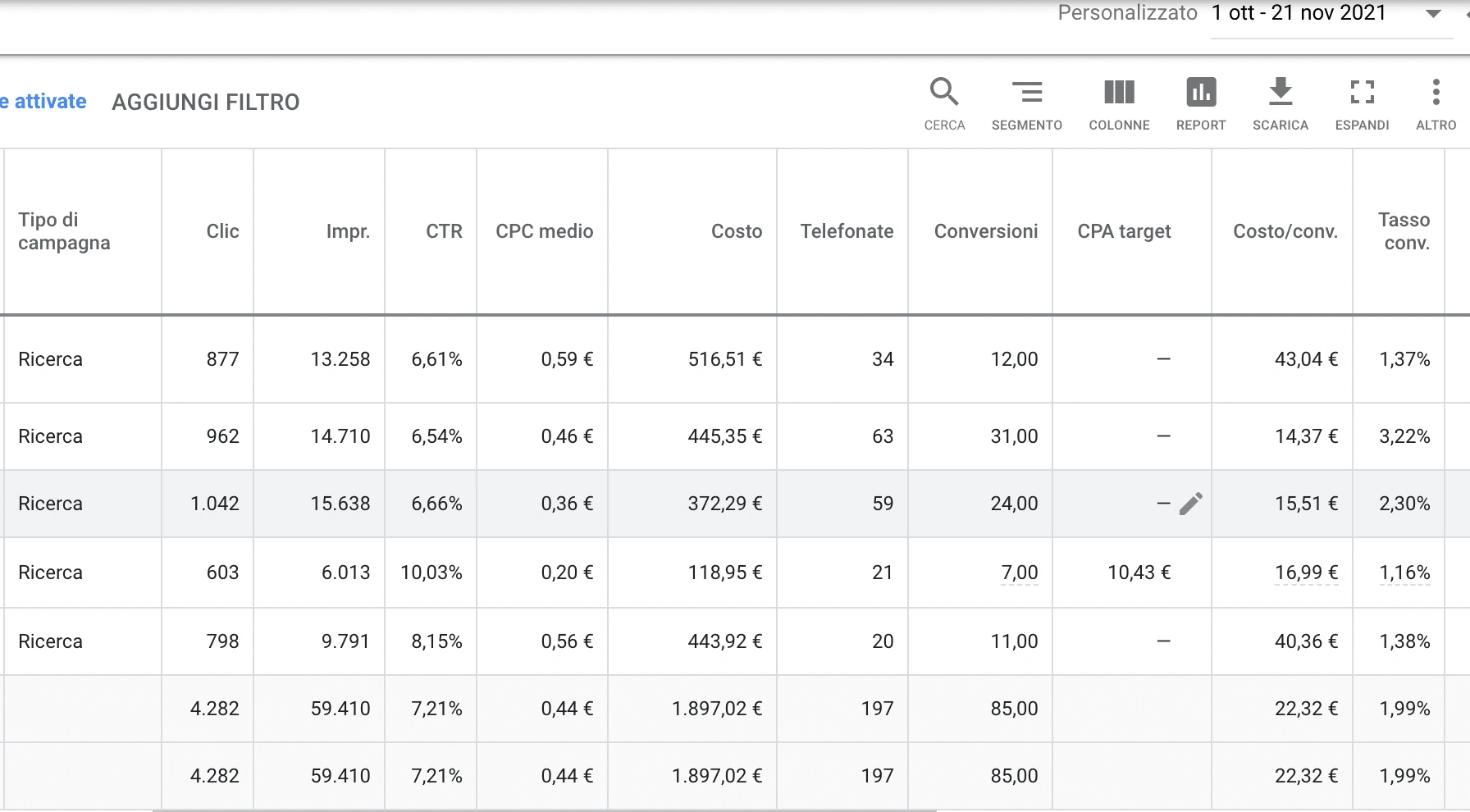Image resolution: width=1470 pixels, height=812 pixels.
Task: Click cost value 118,95 €
Action: tap(725, 573)
